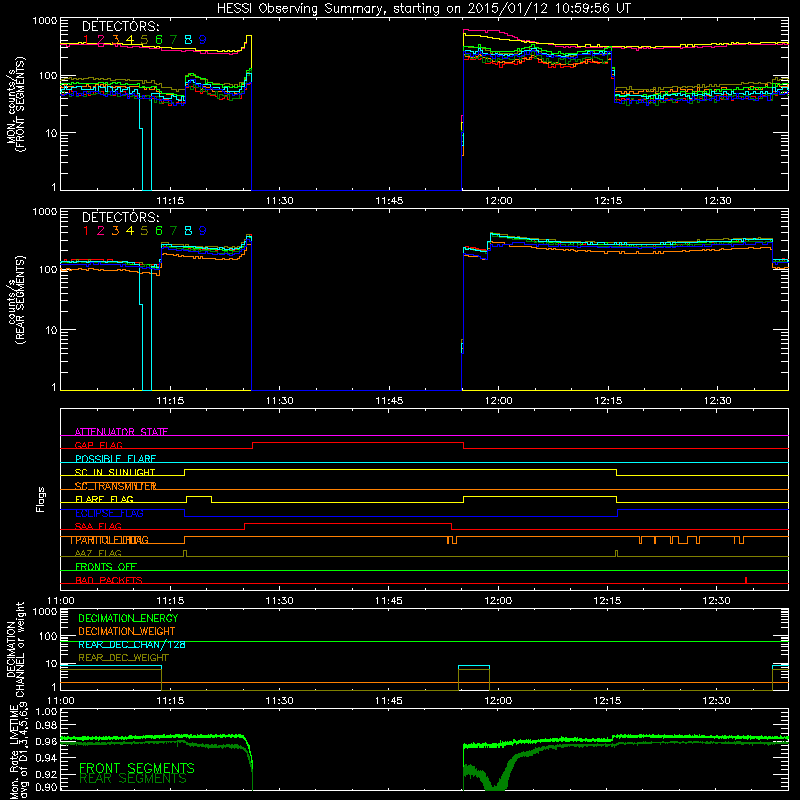
Task: Click the 11:00 tick label under decimation plot
Action: (60, 701)
